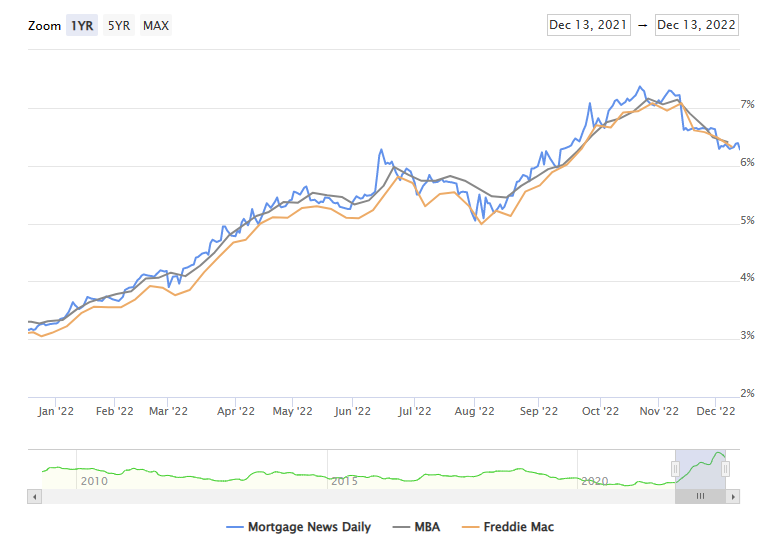Viewport: 766px width, 544px height.
Task: Click the 3% y-axis label
Action: [x=747, y=335]
